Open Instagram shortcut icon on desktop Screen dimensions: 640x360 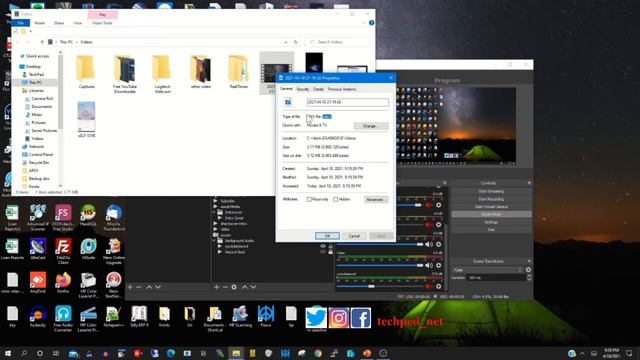tap(339, 318)
